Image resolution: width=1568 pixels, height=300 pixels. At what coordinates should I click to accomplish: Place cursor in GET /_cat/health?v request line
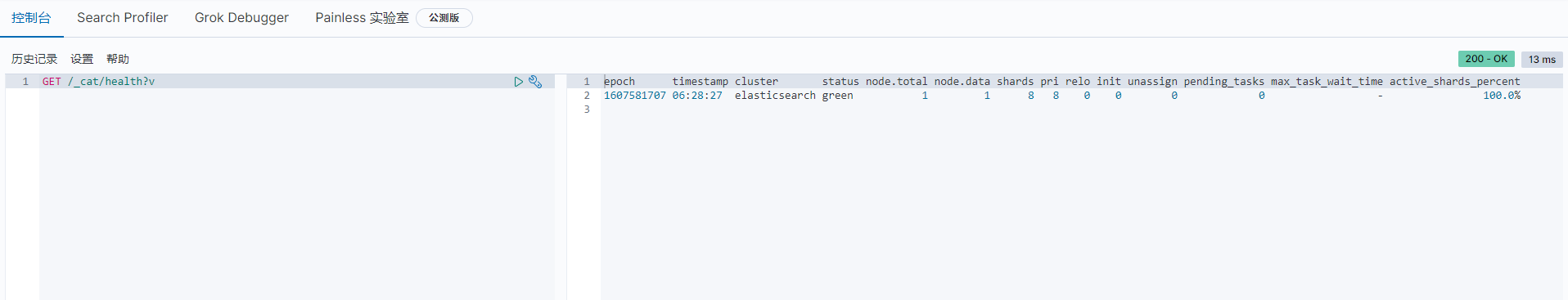click(x=98, y=82)
